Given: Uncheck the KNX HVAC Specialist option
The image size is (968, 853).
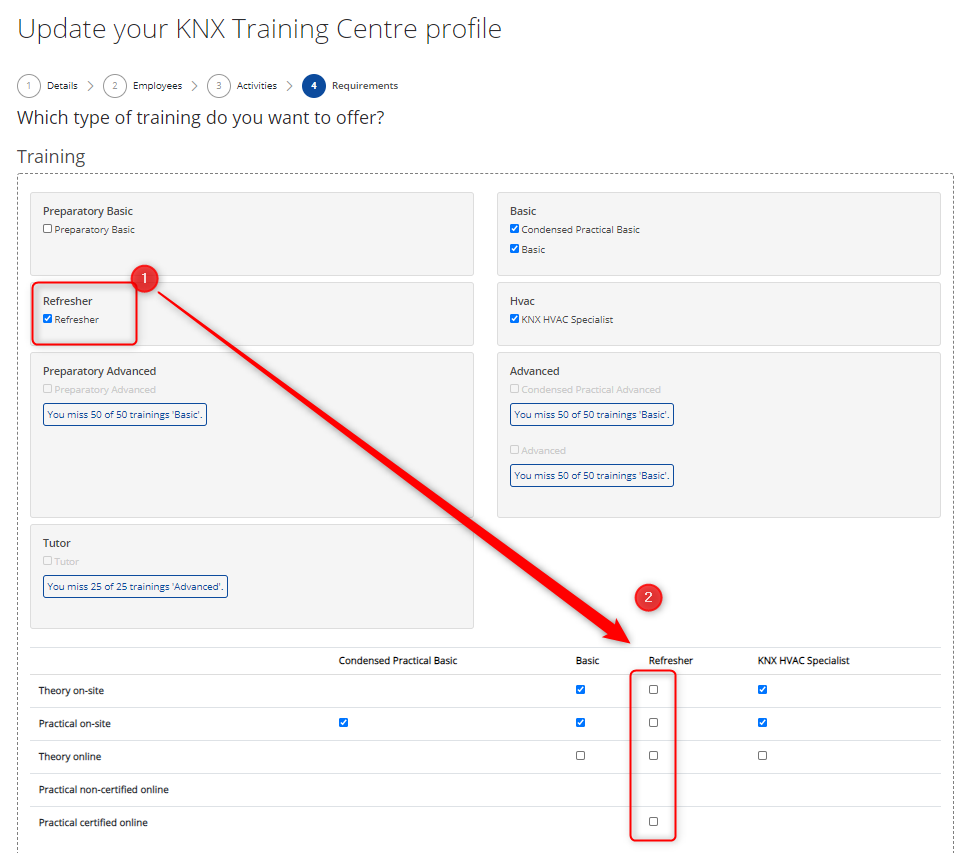Looking at the screenshot, I should (514, 319).
